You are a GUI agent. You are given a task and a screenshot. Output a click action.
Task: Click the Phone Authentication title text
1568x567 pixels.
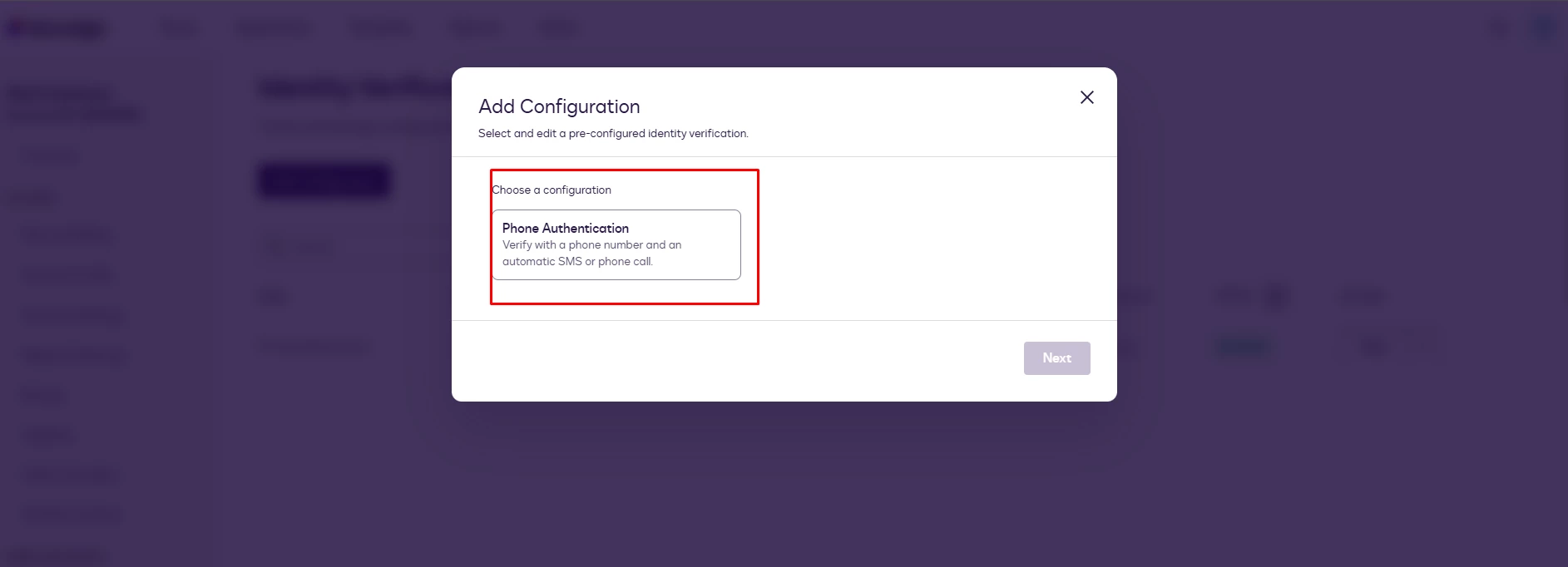565,228
